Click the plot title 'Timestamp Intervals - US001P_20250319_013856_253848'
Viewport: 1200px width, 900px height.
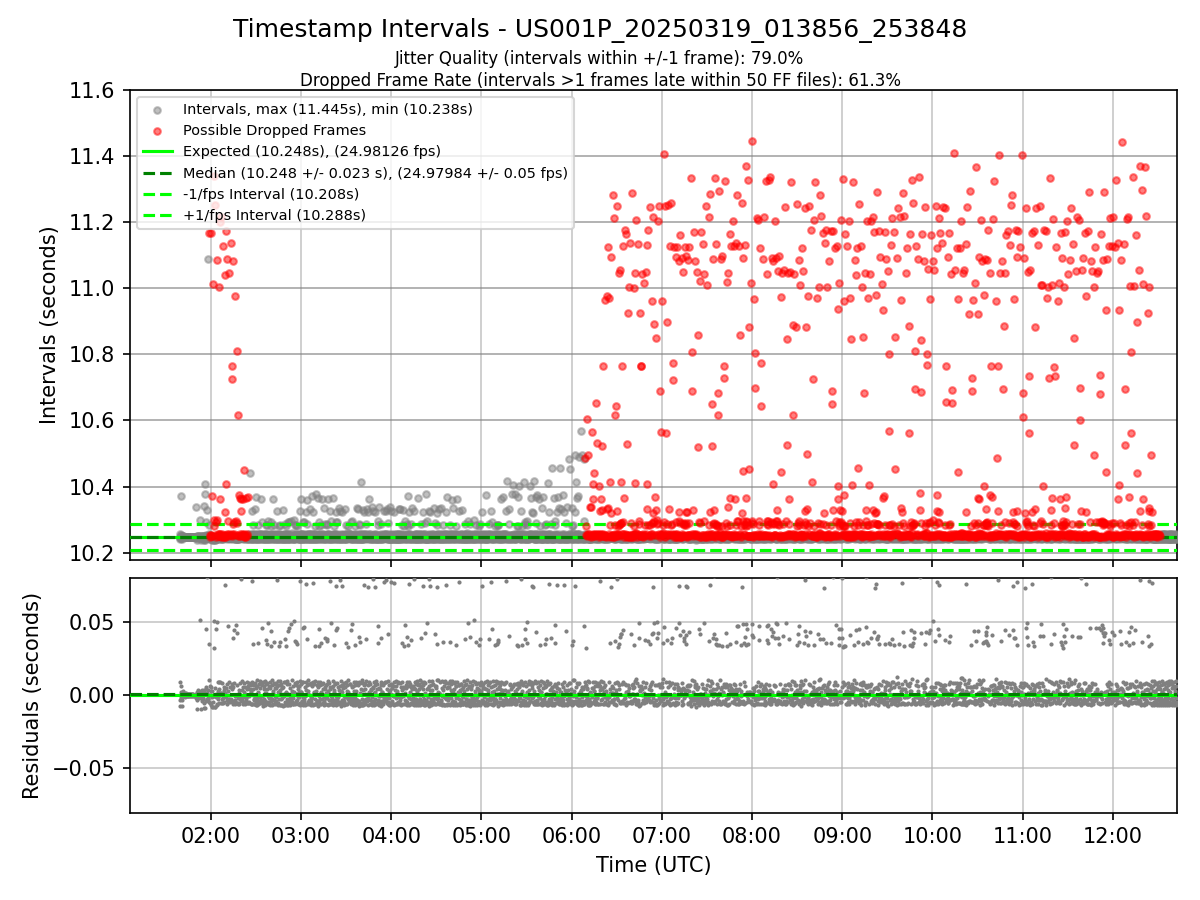pyautogui.click(x=600, y=29)
